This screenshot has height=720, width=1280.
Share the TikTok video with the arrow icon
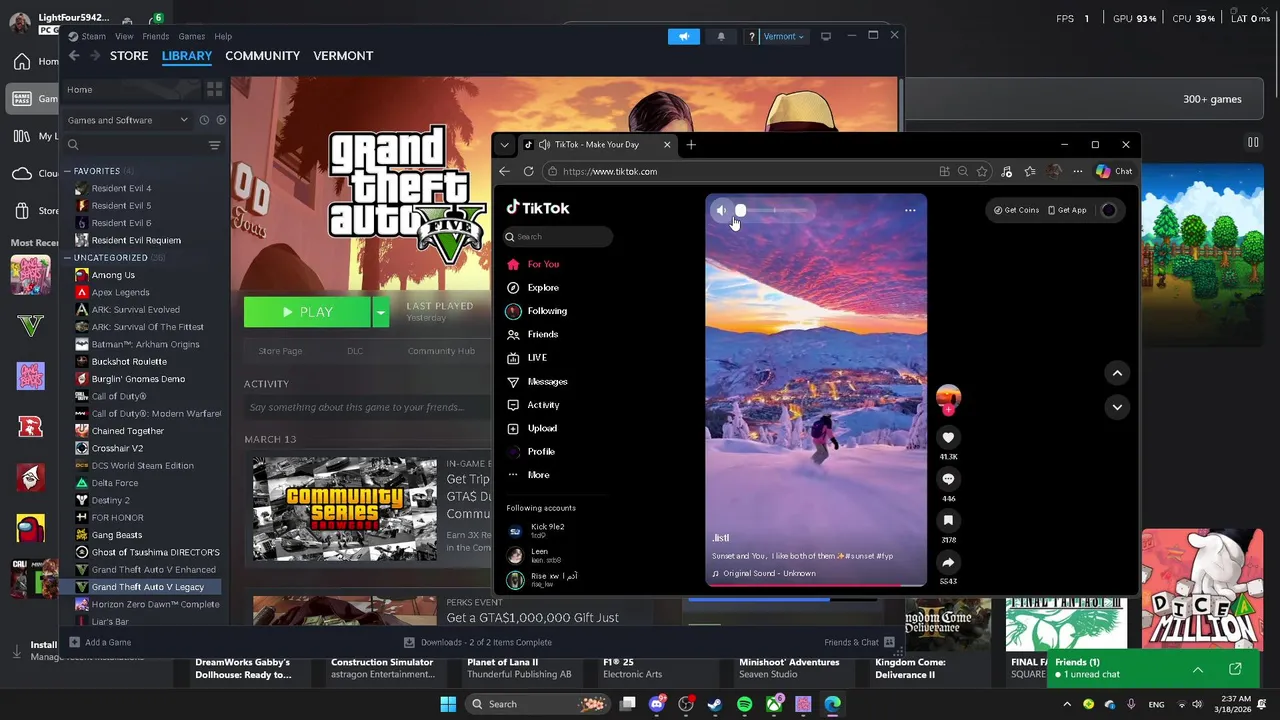point(948,562)
